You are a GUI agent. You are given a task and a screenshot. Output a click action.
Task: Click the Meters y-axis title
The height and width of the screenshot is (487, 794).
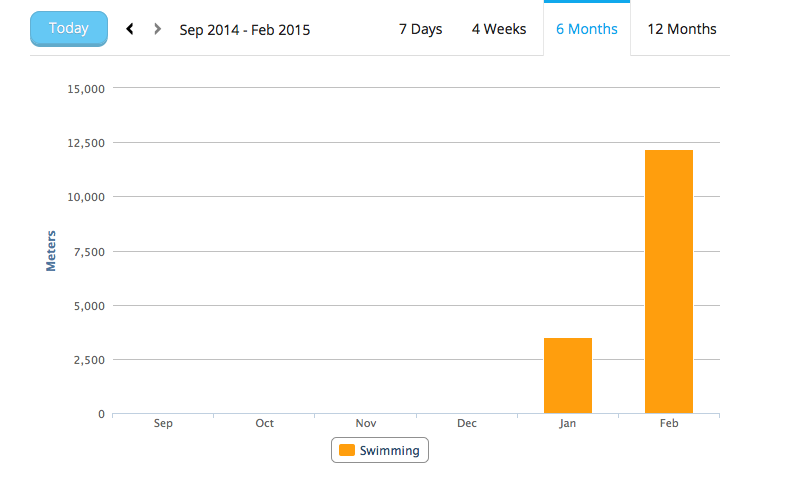click(51, 251)
